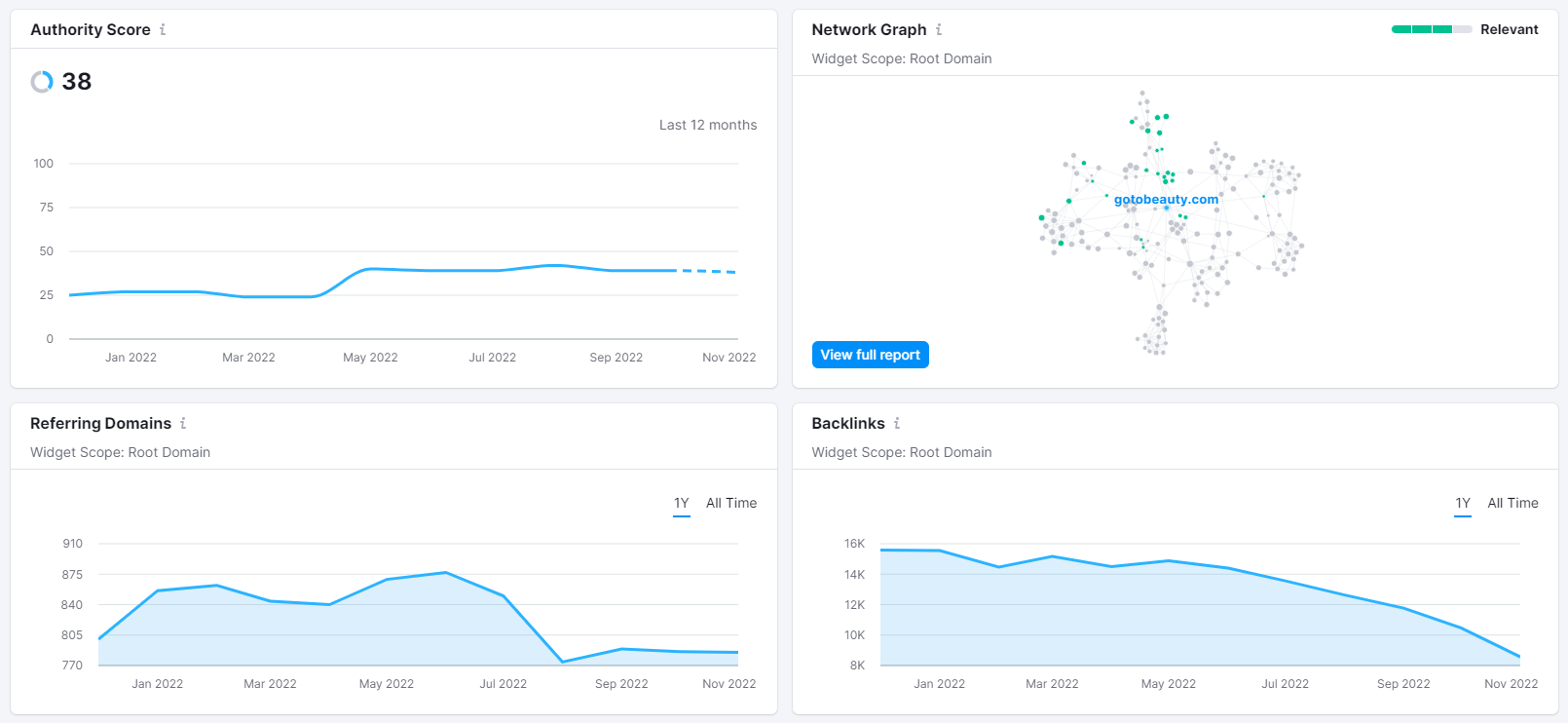Open info icon beside Backlinks title
Screen dimensions: 1568x723
point(897,423)
